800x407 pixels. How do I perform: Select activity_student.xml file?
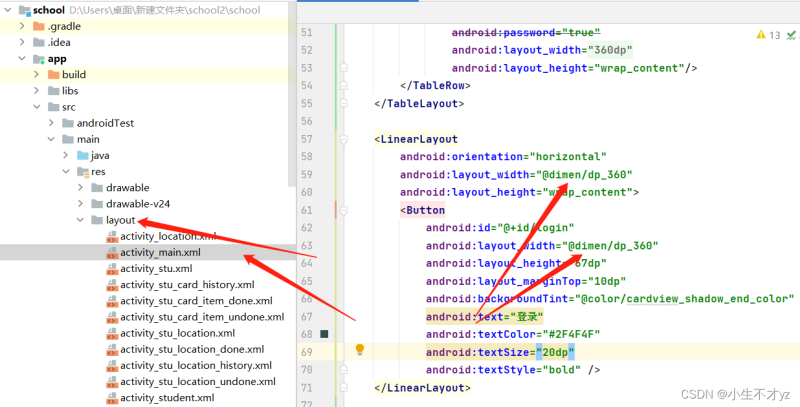click(x=167, y=398)
